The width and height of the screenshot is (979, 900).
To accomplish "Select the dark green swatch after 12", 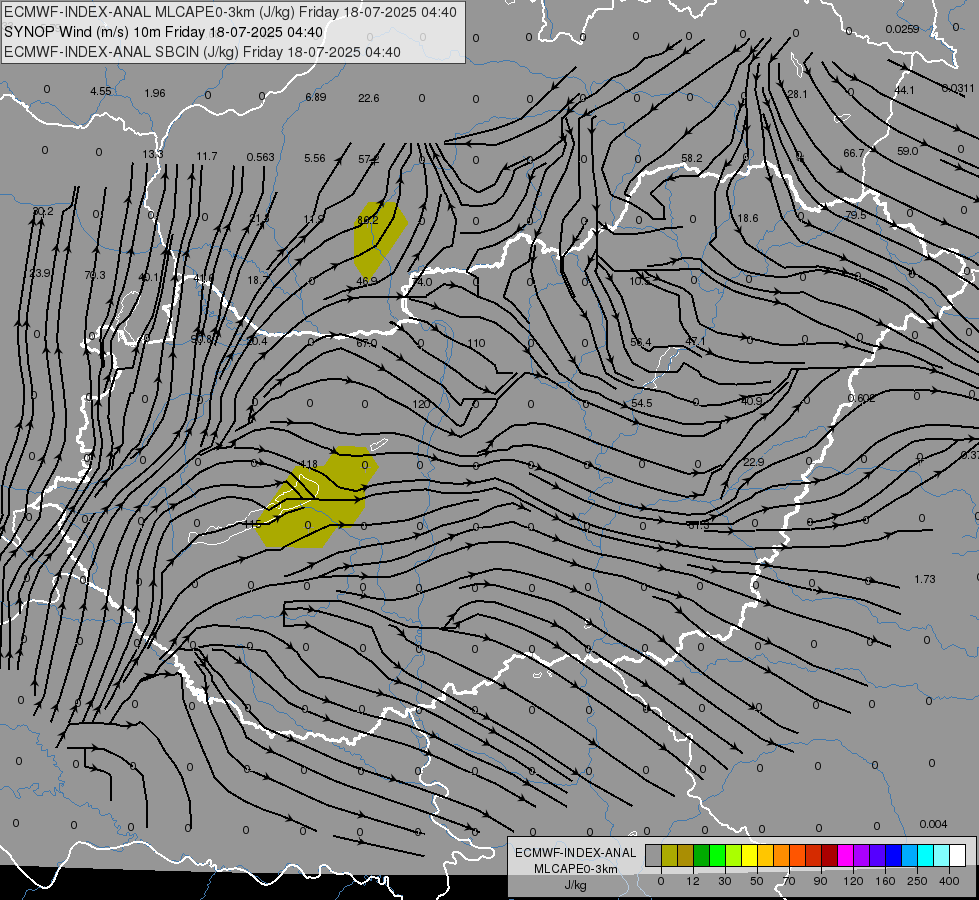I will coord(701,856).
